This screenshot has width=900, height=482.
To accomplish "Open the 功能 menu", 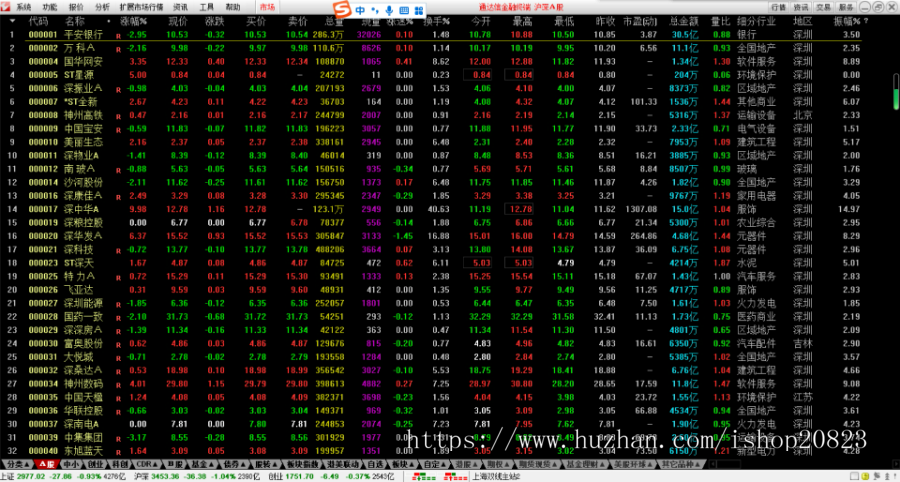I will tap(50, 7).
